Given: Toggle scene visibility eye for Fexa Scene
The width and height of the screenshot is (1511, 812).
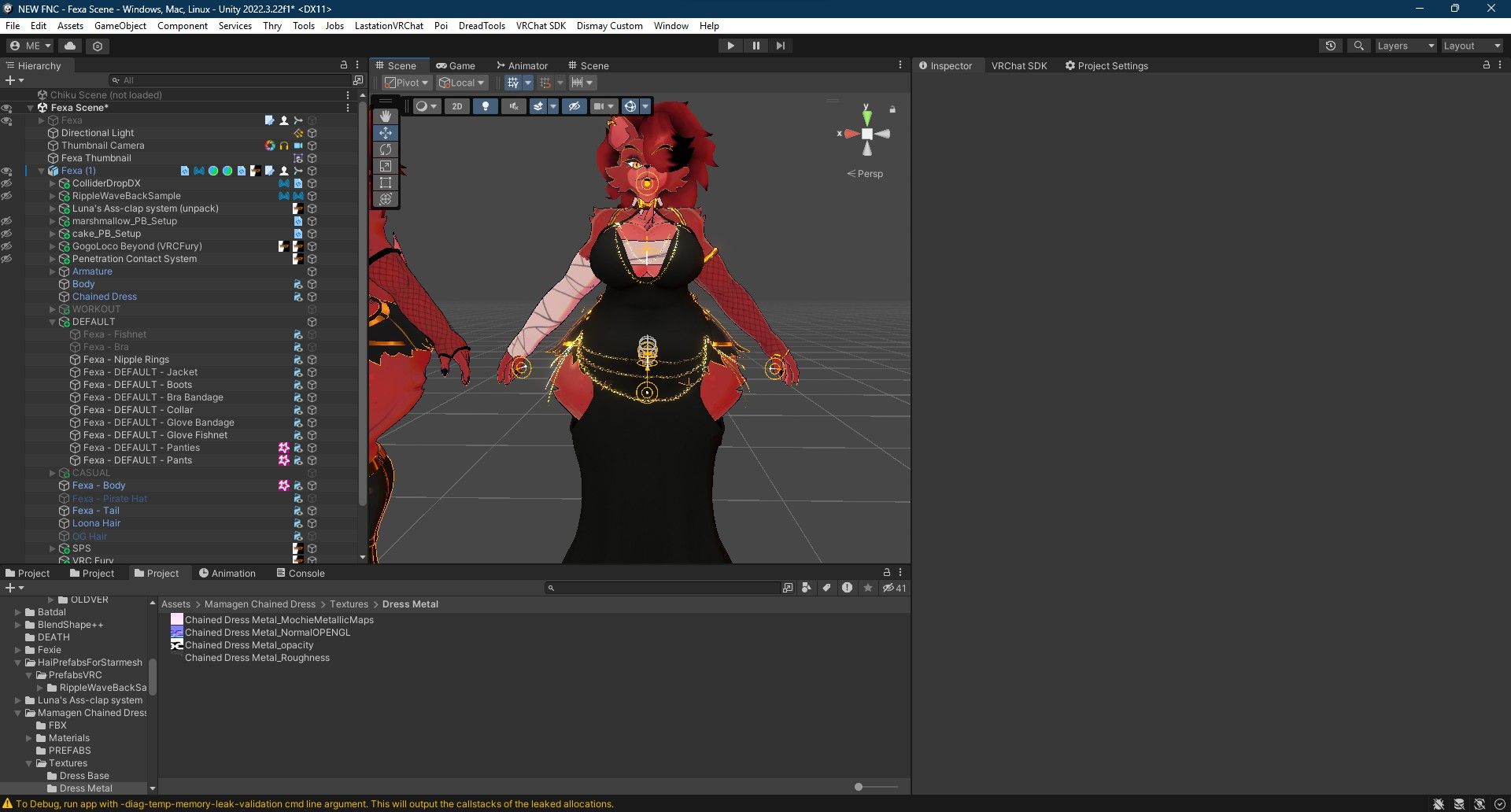Looking at the screenshot, I should [6, 108].
